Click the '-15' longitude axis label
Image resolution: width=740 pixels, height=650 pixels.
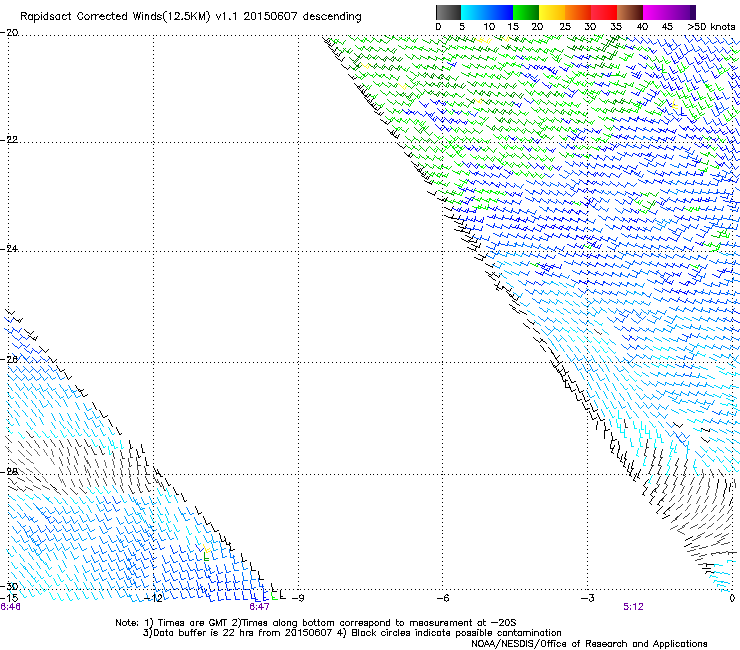(9, 598)
